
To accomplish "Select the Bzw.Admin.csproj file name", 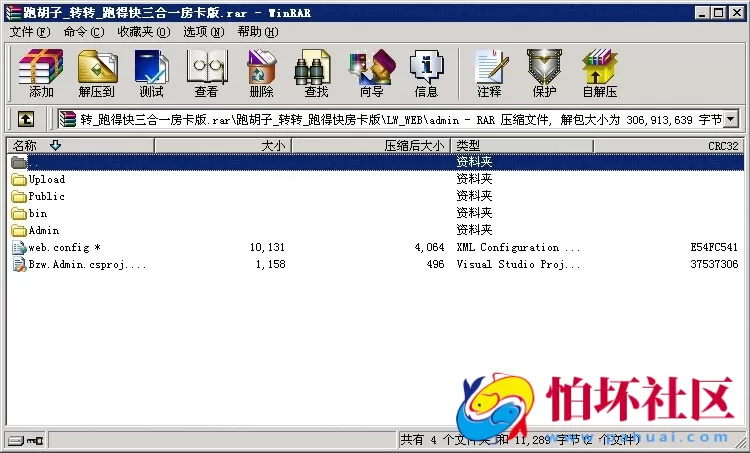I will [87, 265].
